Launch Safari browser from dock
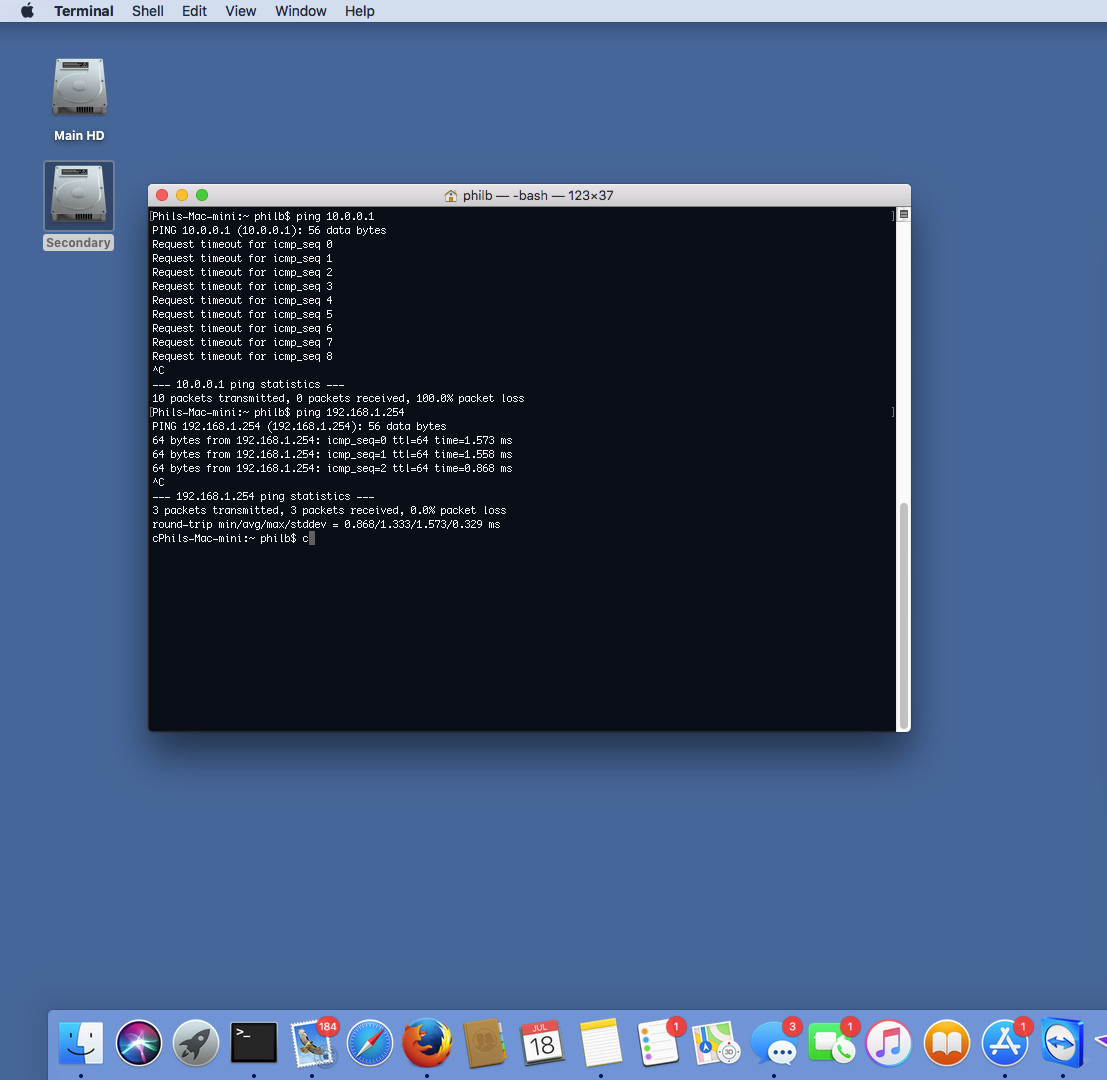The width and height of the screenshot is (1107, 1080). [x=370, y=1044]
